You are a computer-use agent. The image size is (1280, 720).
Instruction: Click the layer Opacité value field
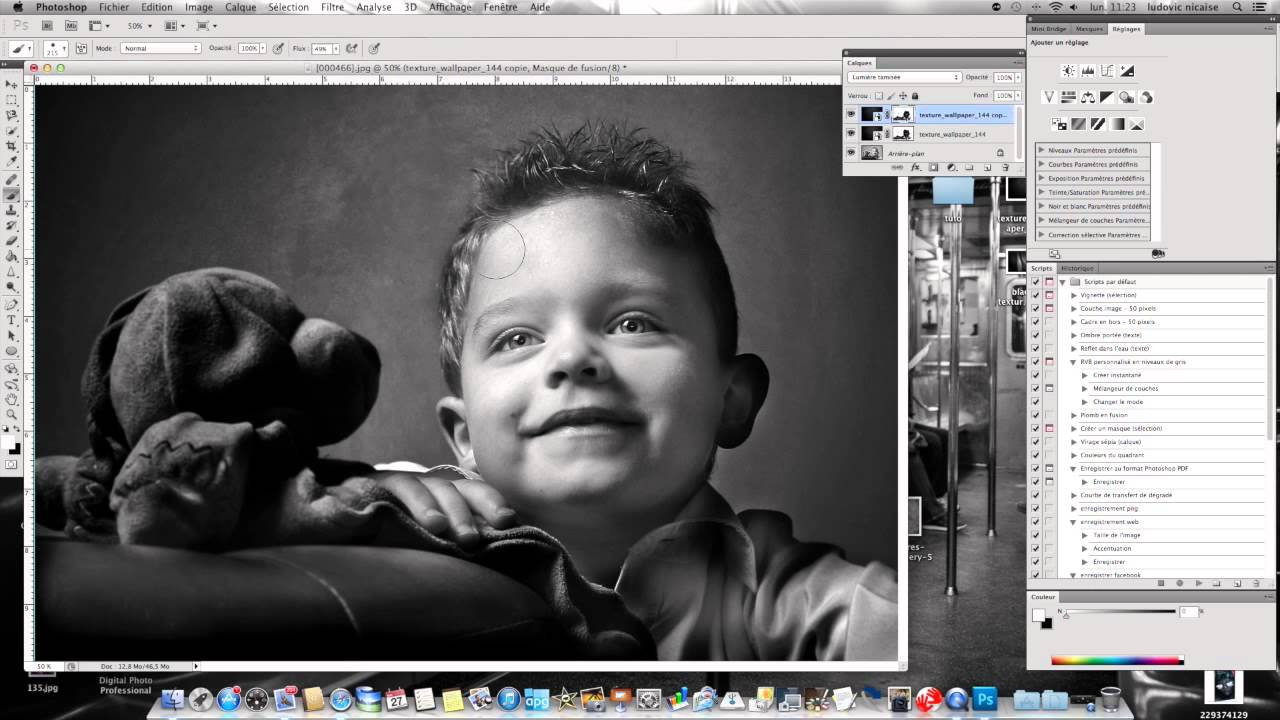[1004, 77]
